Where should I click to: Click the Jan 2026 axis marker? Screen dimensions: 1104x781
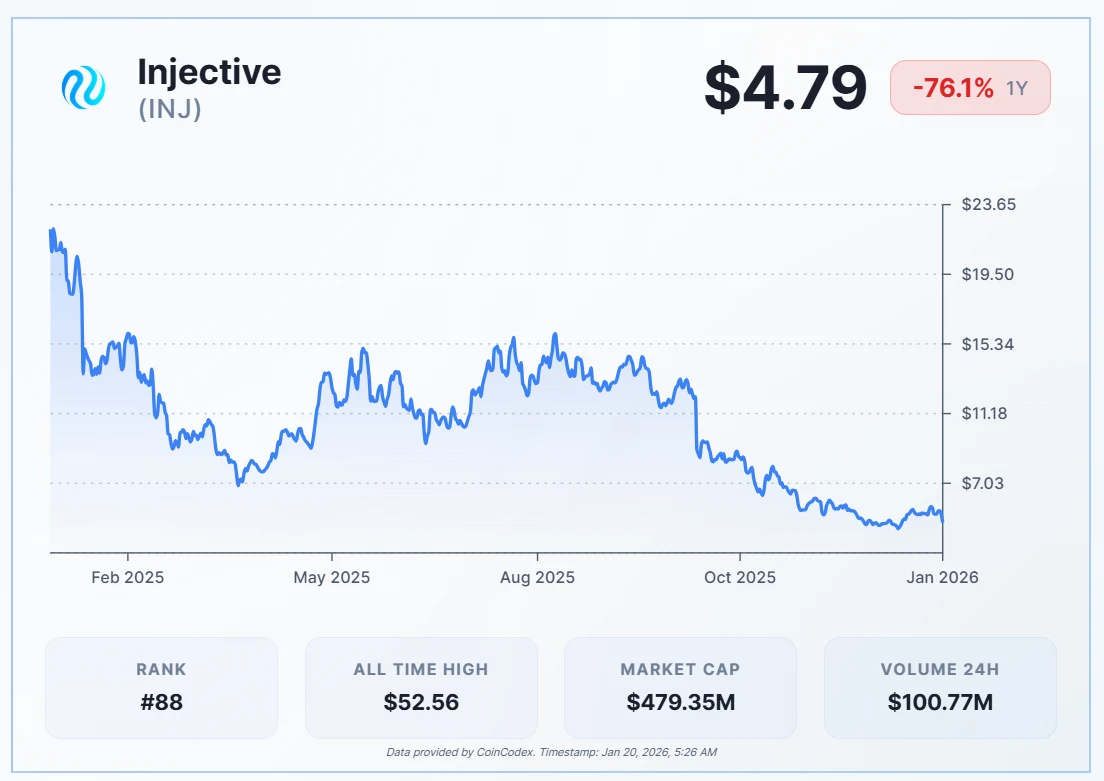pyautogui.click(x=942, y=577)
